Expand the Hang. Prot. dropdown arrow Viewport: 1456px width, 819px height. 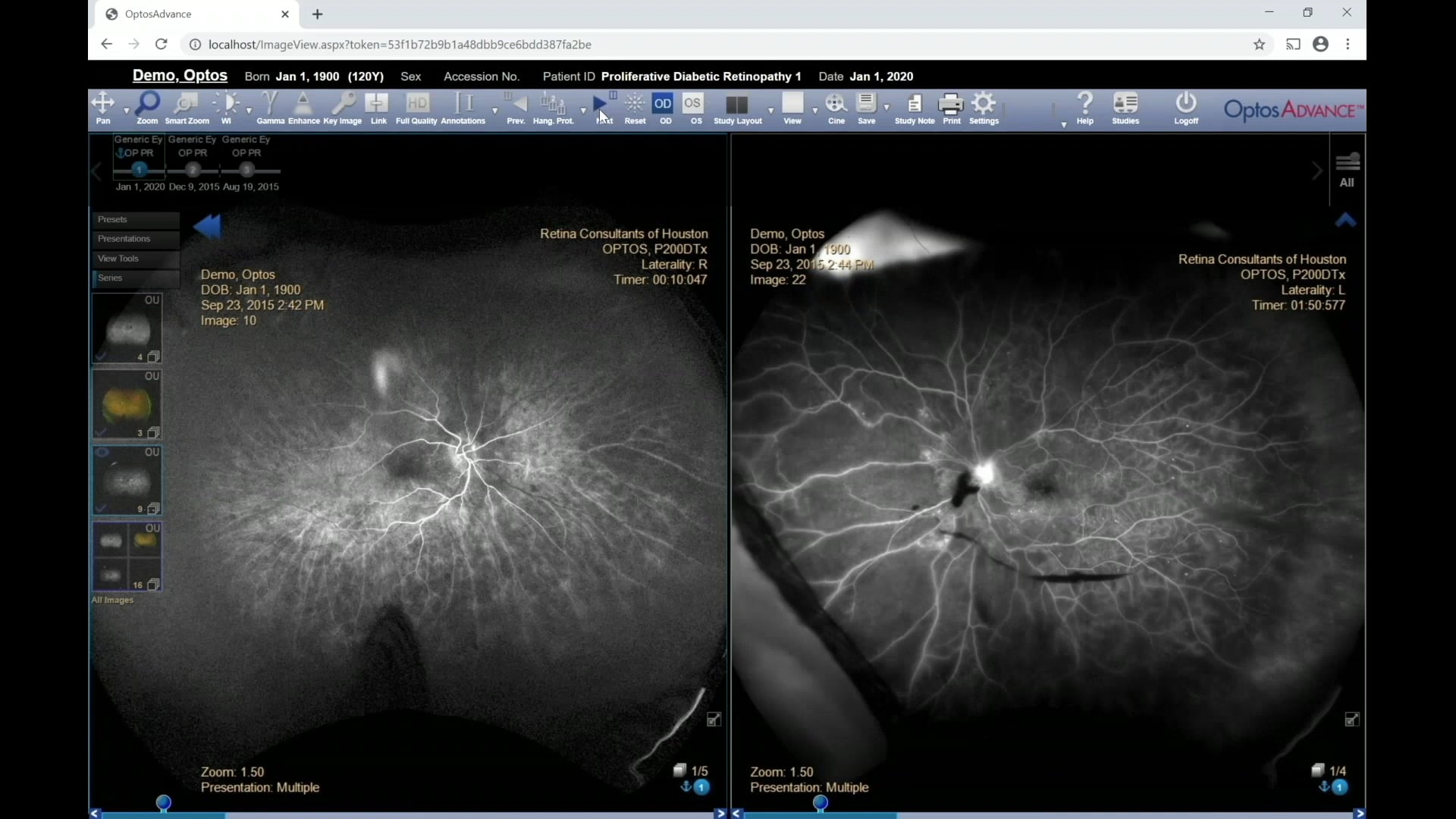point(583,111)
